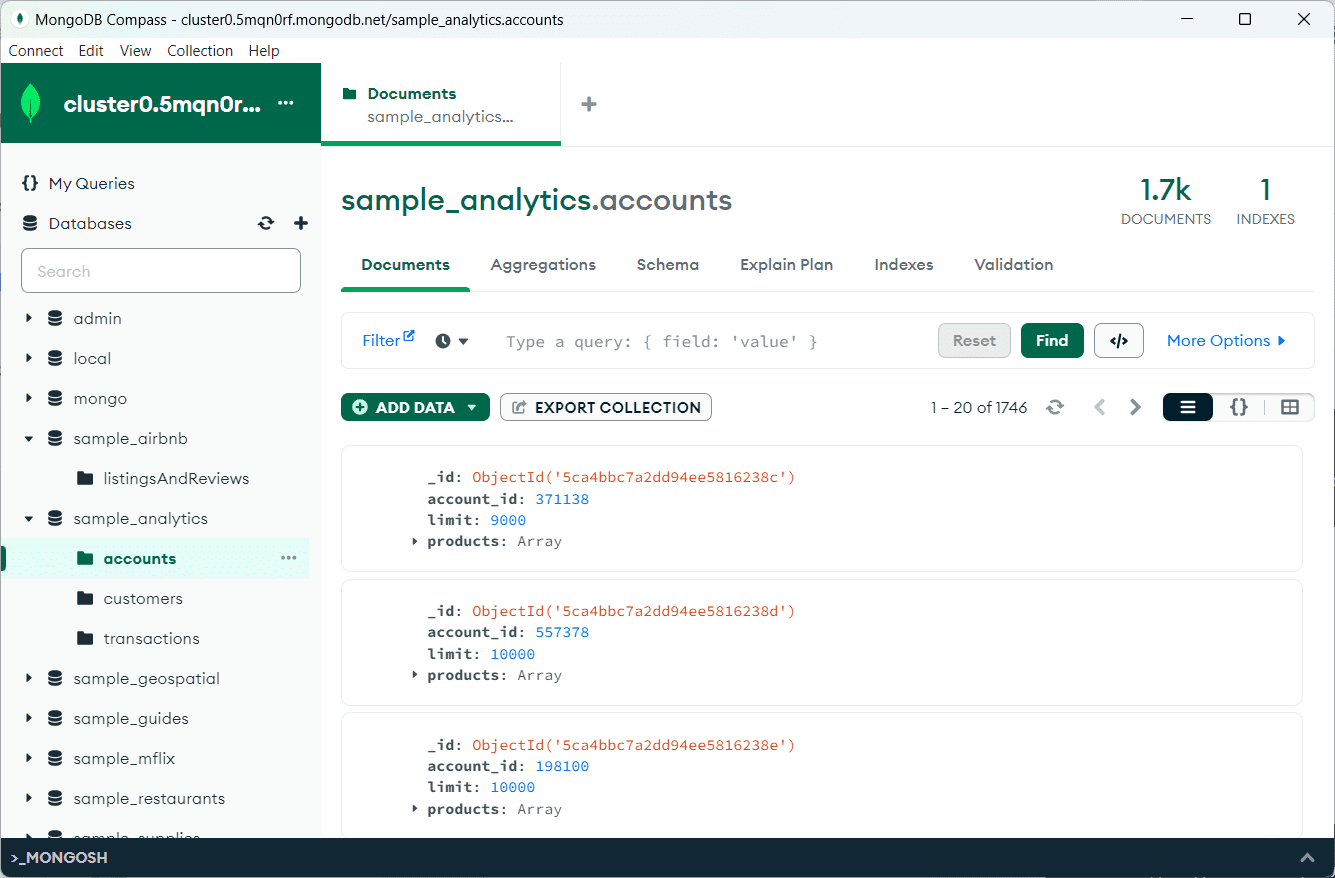This screenshot has width=1335, height=878.
Task: Open a new tab with plus button
Action: coord(589,104)
